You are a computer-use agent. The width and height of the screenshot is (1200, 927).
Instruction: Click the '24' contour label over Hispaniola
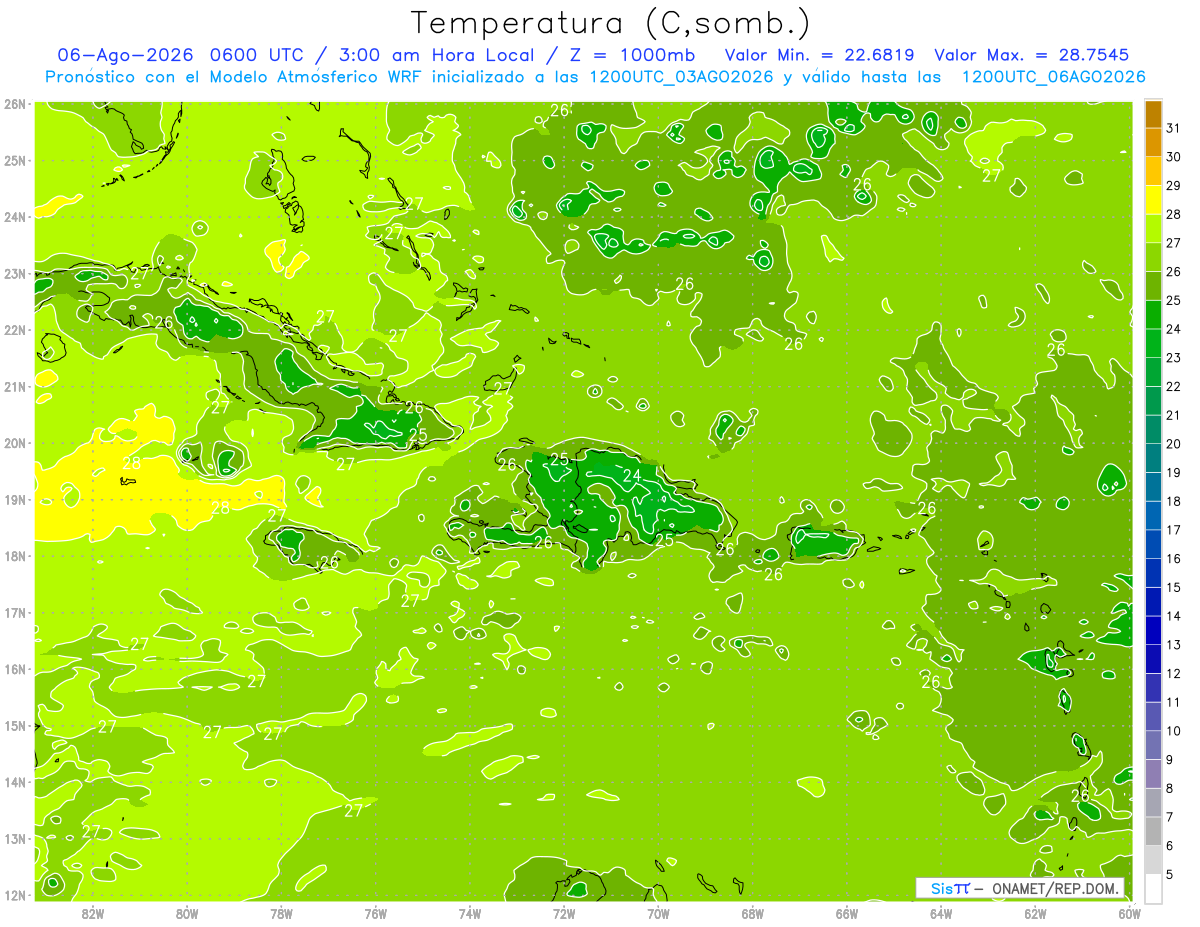point(631,476)
